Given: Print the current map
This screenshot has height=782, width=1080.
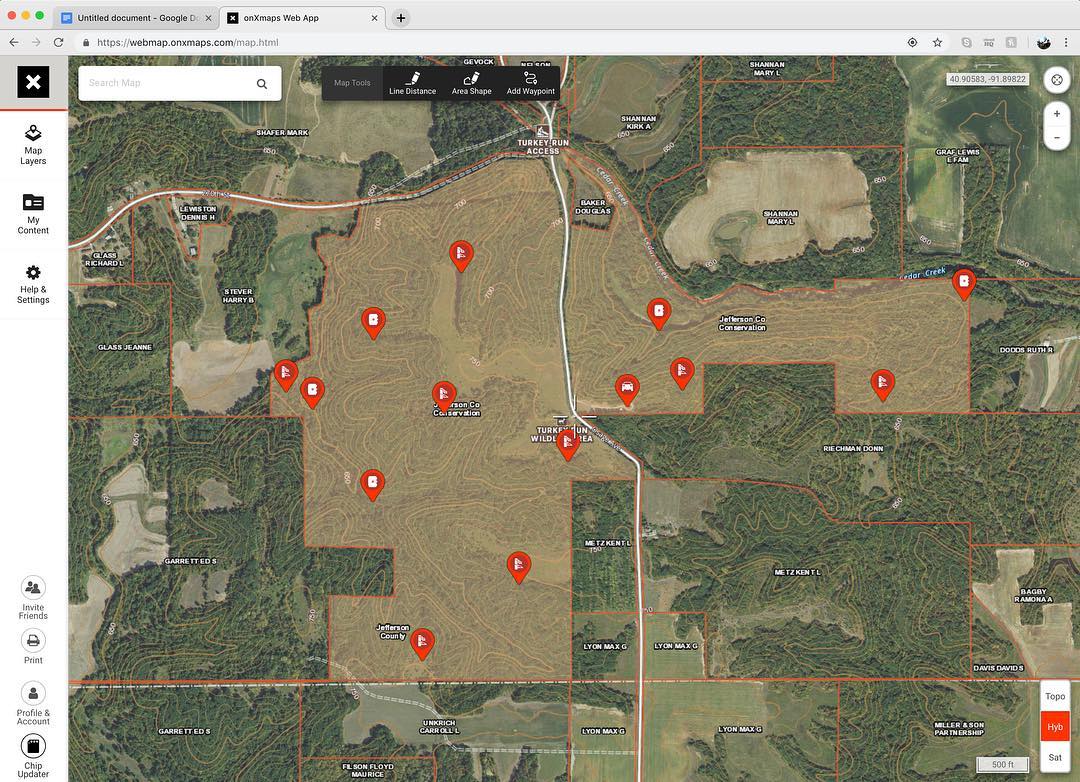Looking at the screenshot, I should click(x=33, y=646).
